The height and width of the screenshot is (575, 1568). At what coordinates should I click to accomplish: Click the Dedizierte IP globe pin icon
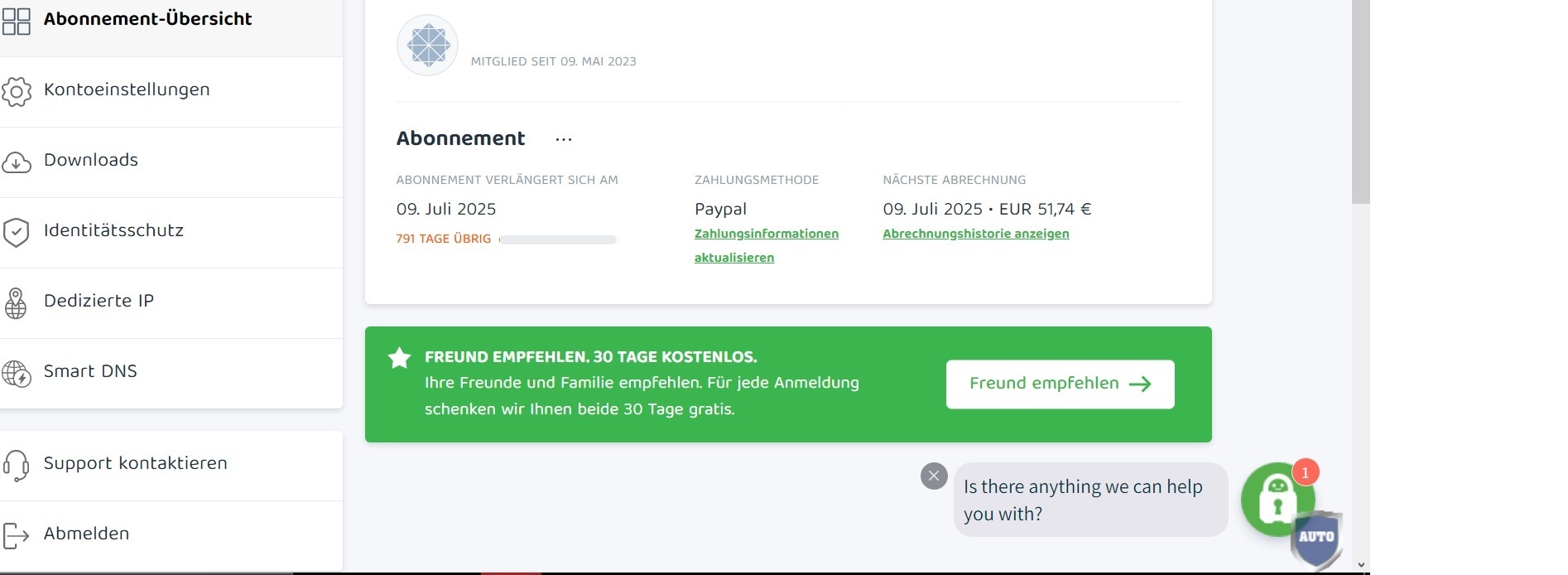(16, 303)
